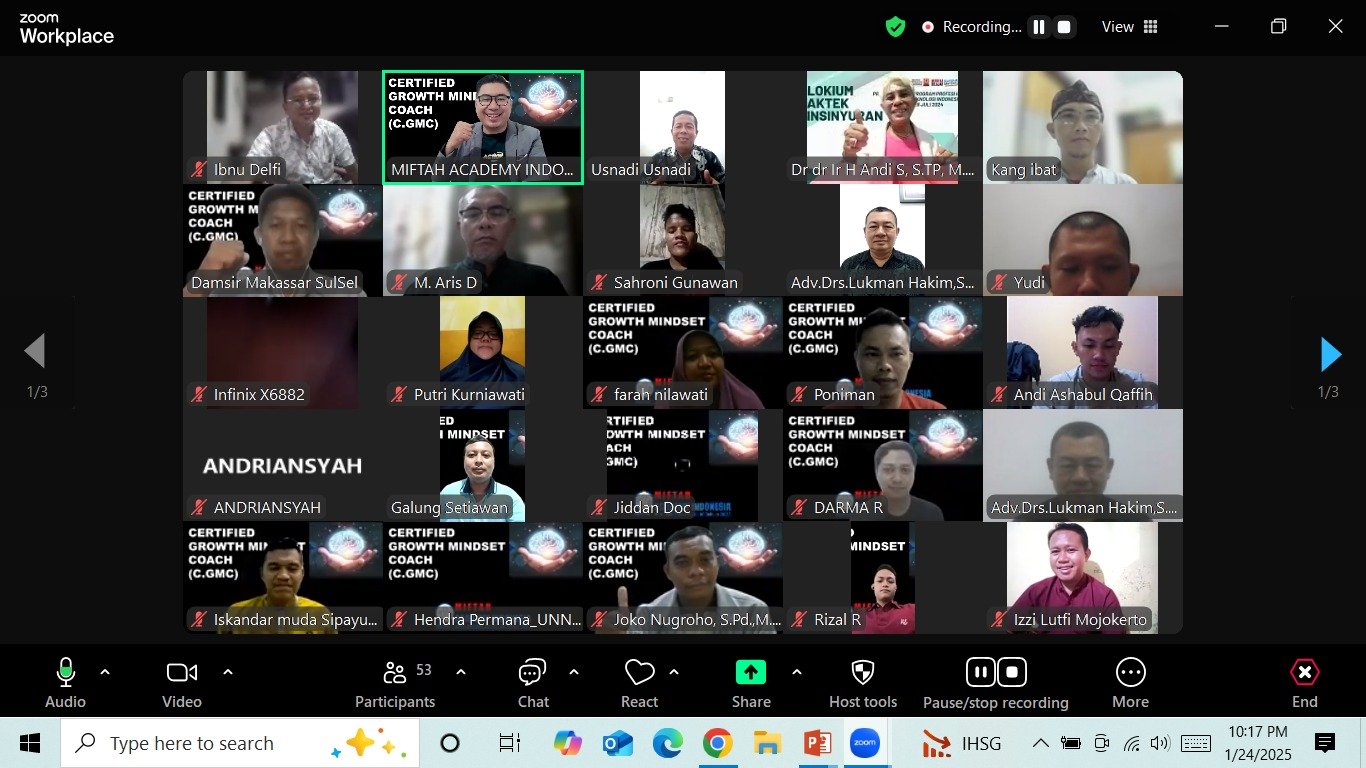Expand the Participants options caret

(460, 672)
